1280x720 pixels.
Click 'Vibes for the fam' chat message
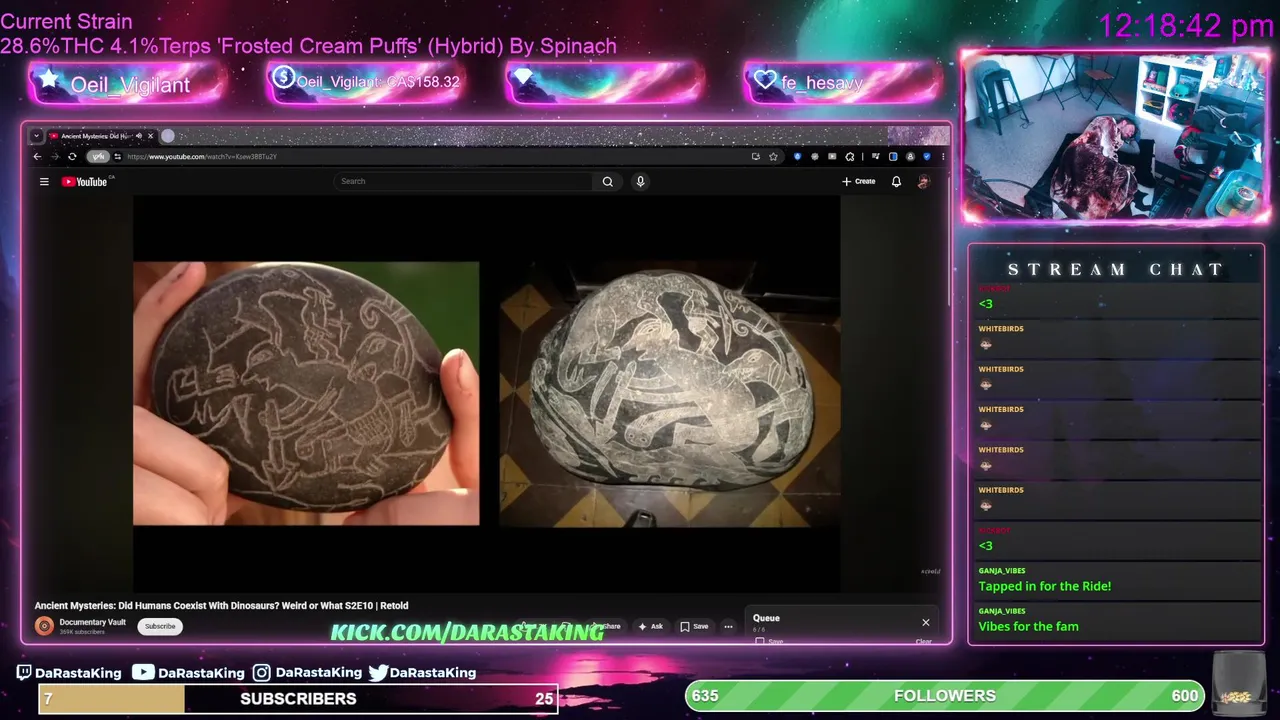(1028, 626)
